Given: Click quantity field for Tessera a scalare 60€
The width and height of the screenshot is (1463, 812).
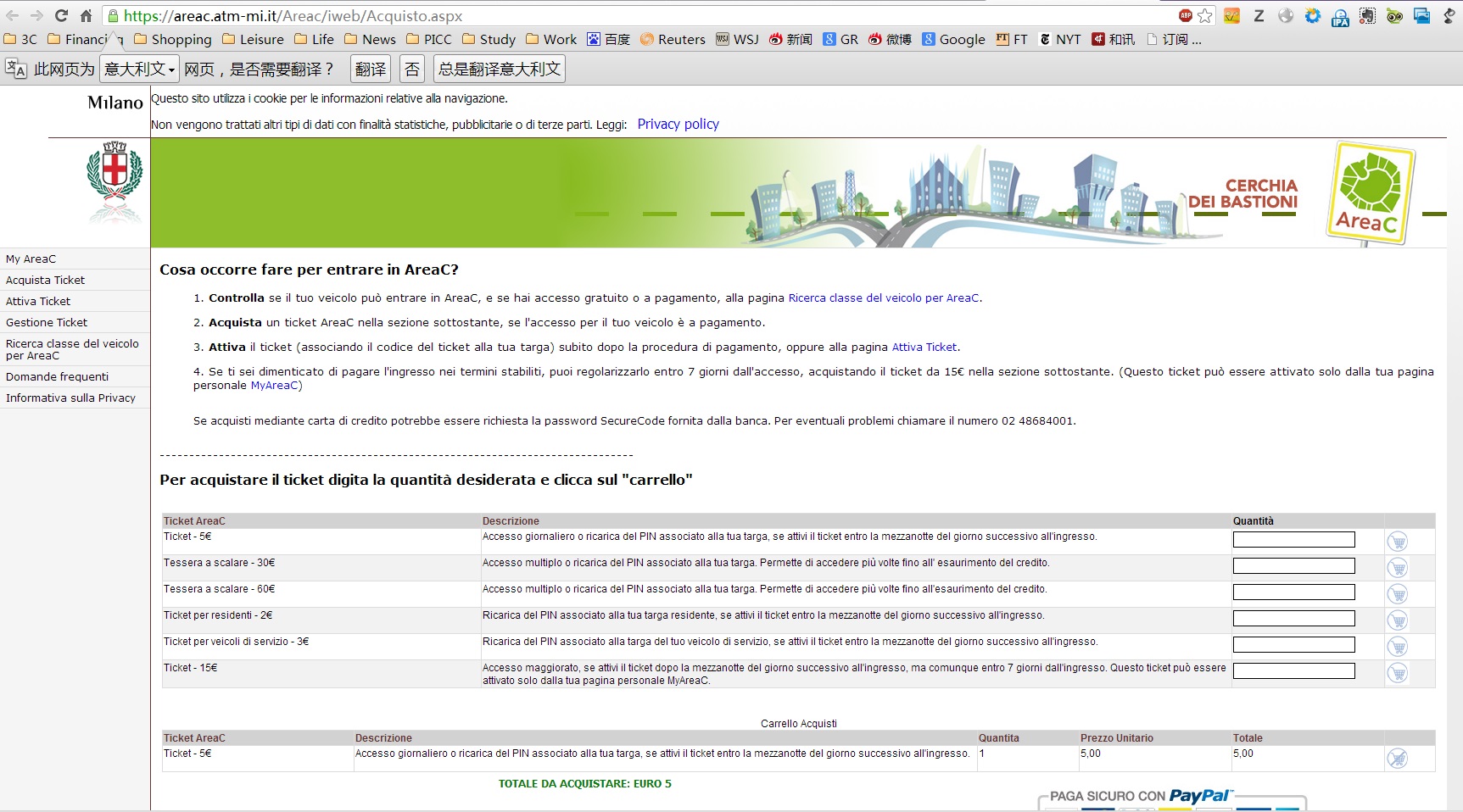Looking at the screenshot, I should 1293,592.
